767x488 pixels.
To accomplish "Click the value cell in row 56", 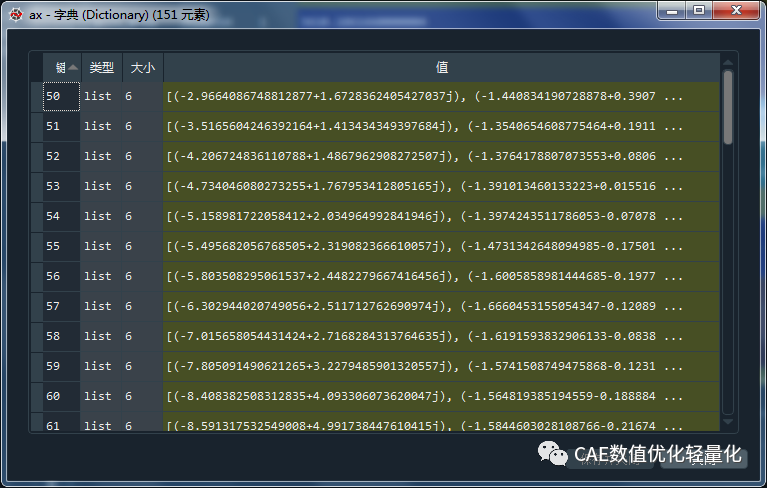I will 441,276.
